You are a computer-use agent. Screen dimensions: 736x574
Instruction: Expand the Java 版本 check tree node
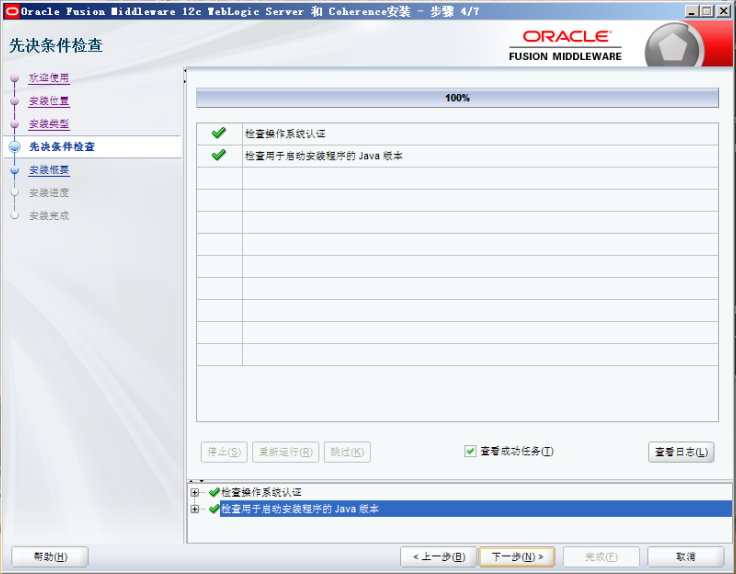[194, 509]
